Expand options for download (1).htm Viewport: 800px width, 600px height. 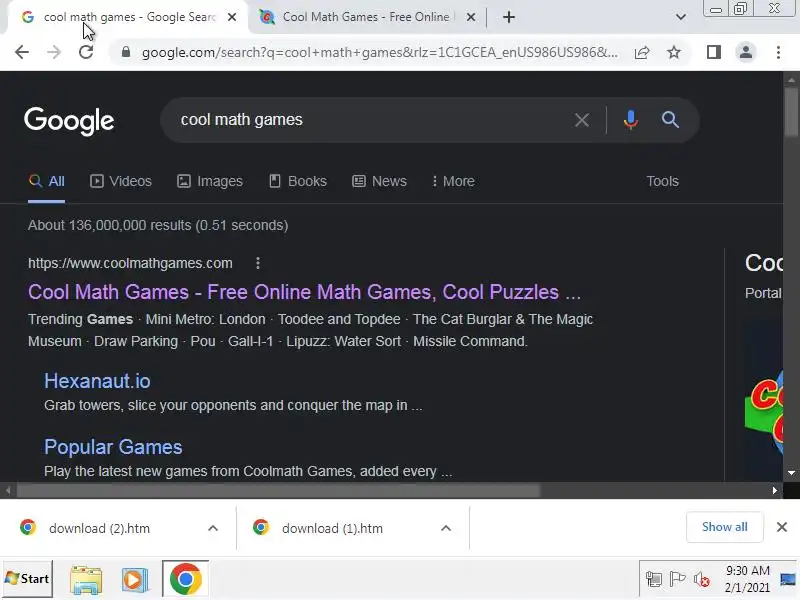446,529
